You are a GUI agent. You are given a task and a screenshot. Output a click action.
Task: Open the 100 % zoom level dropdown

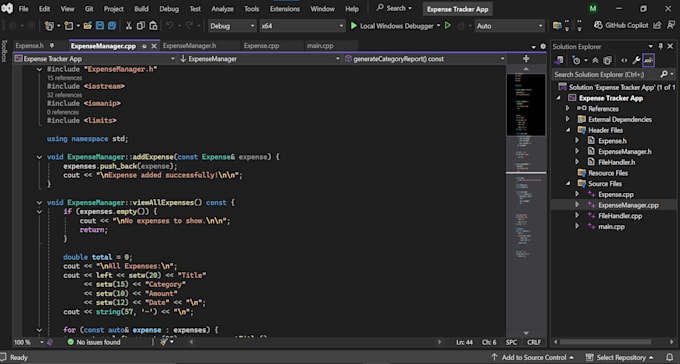(29, 342)
